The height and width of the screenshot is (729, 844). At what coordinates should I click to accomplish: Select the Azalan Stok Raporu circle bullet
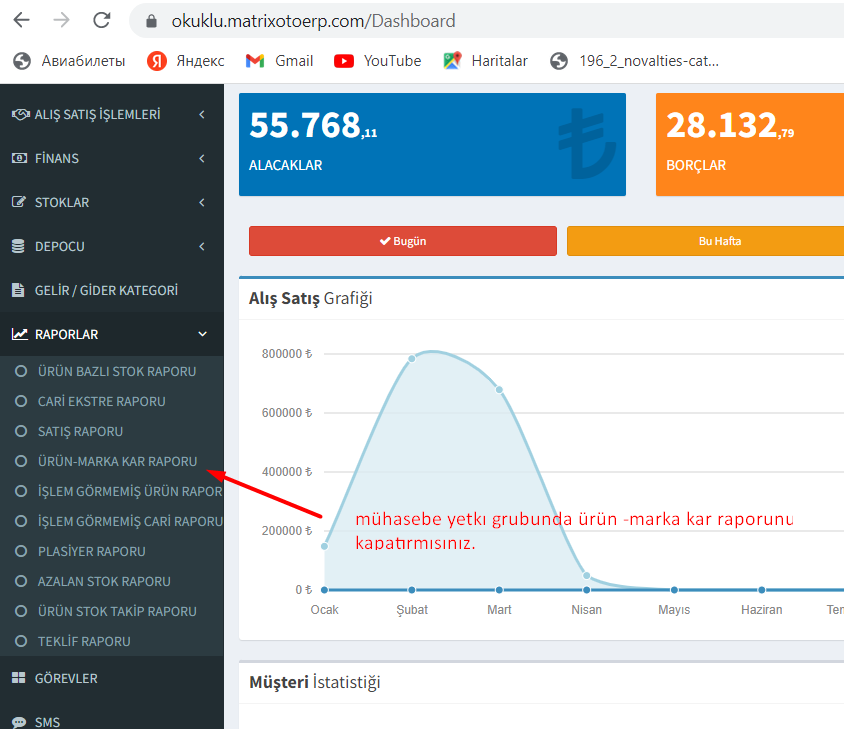21,581
